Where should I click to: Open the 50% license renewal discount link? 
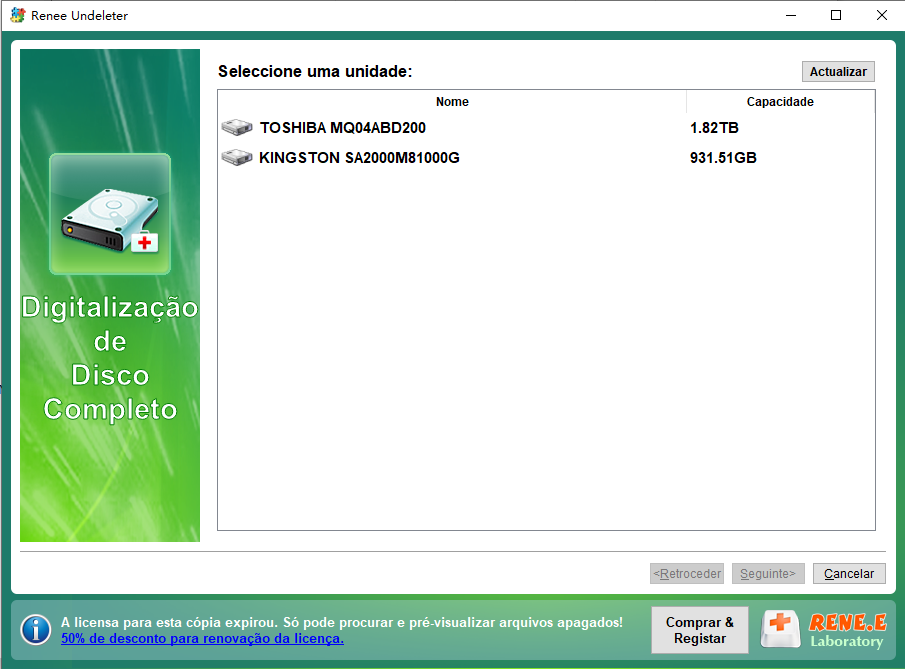coord(201,638)
